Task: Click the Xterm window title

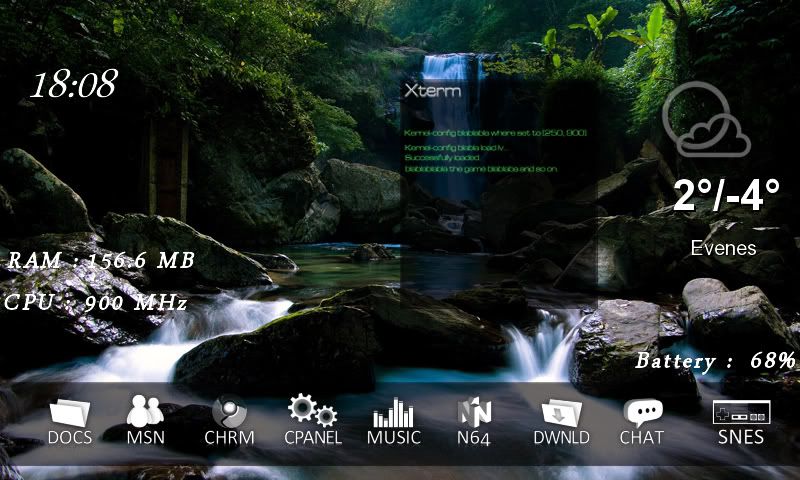Action: tap(432, 90)
